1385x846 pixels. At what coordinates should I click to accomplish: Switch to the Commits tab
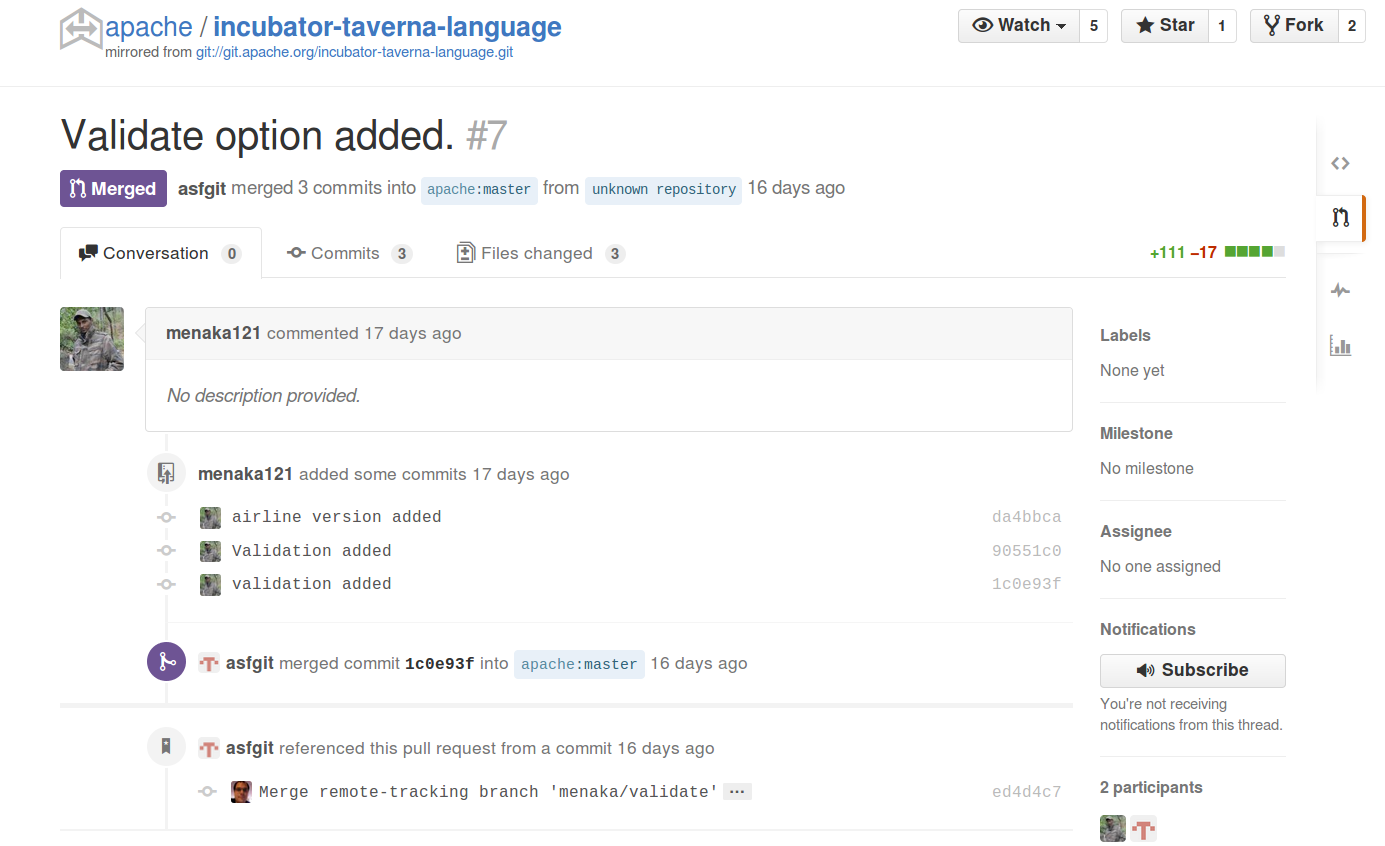tap(349, 253)
